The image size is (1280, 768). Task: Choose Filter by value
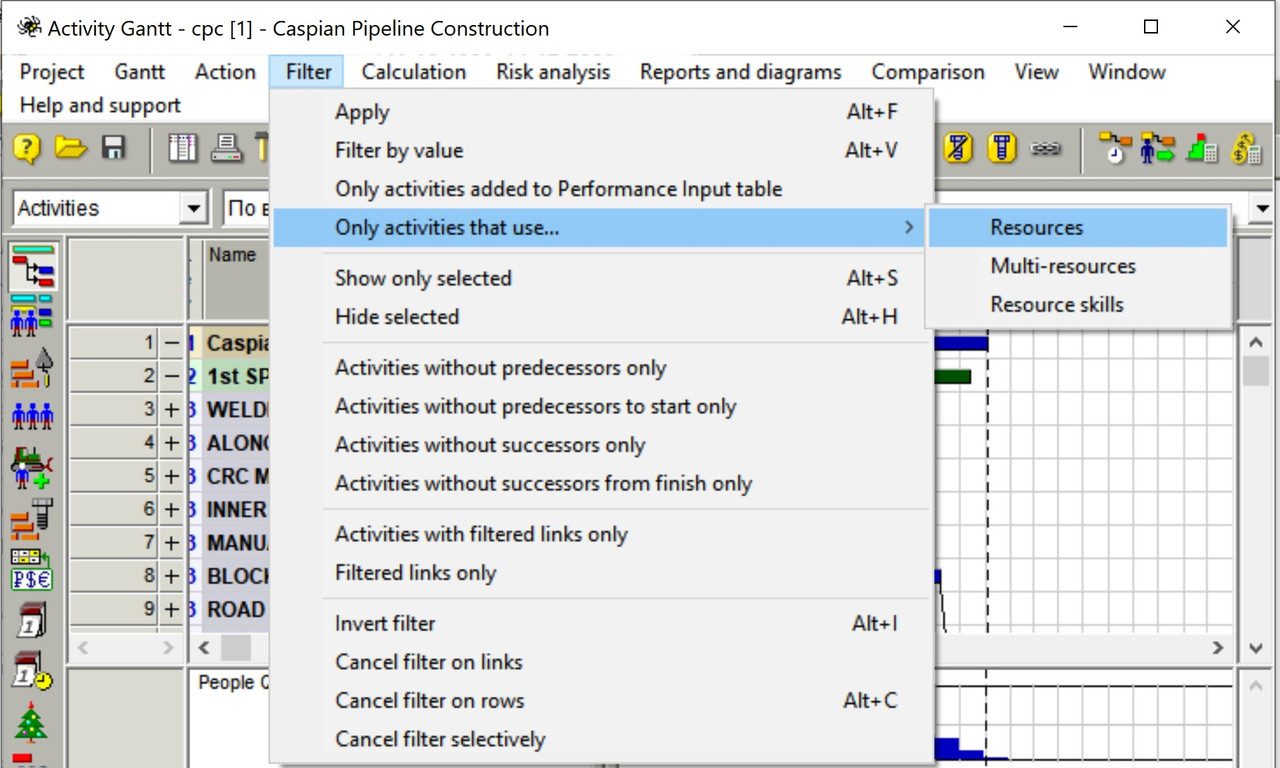tap(602, 151)
